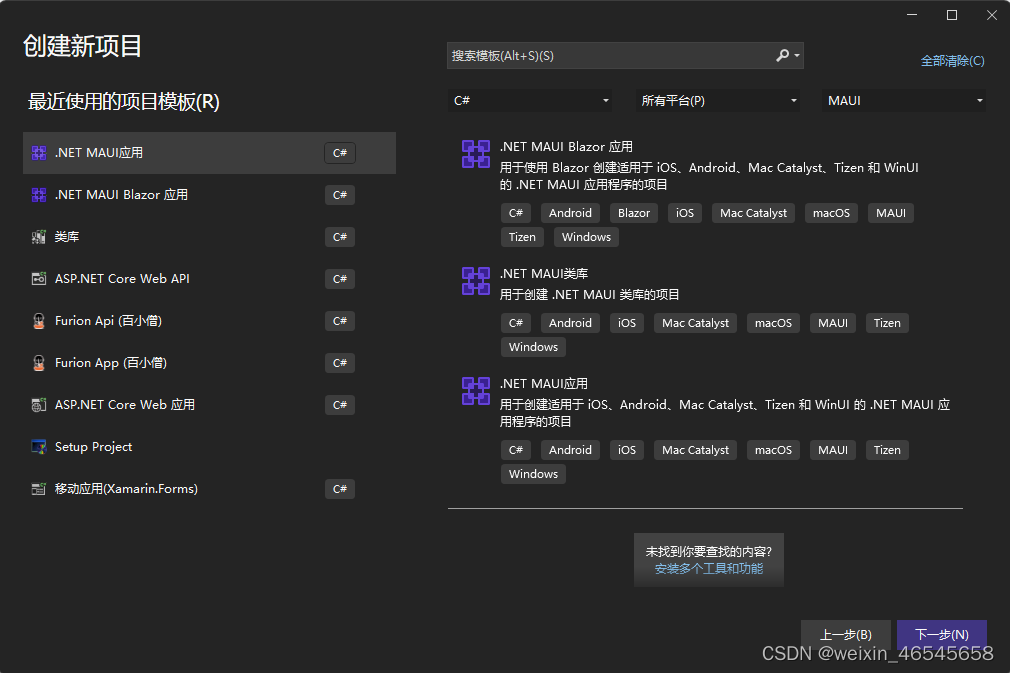Select Setup Project recent template
Viewport: 1010px width, 673px height.
(209, 446)
